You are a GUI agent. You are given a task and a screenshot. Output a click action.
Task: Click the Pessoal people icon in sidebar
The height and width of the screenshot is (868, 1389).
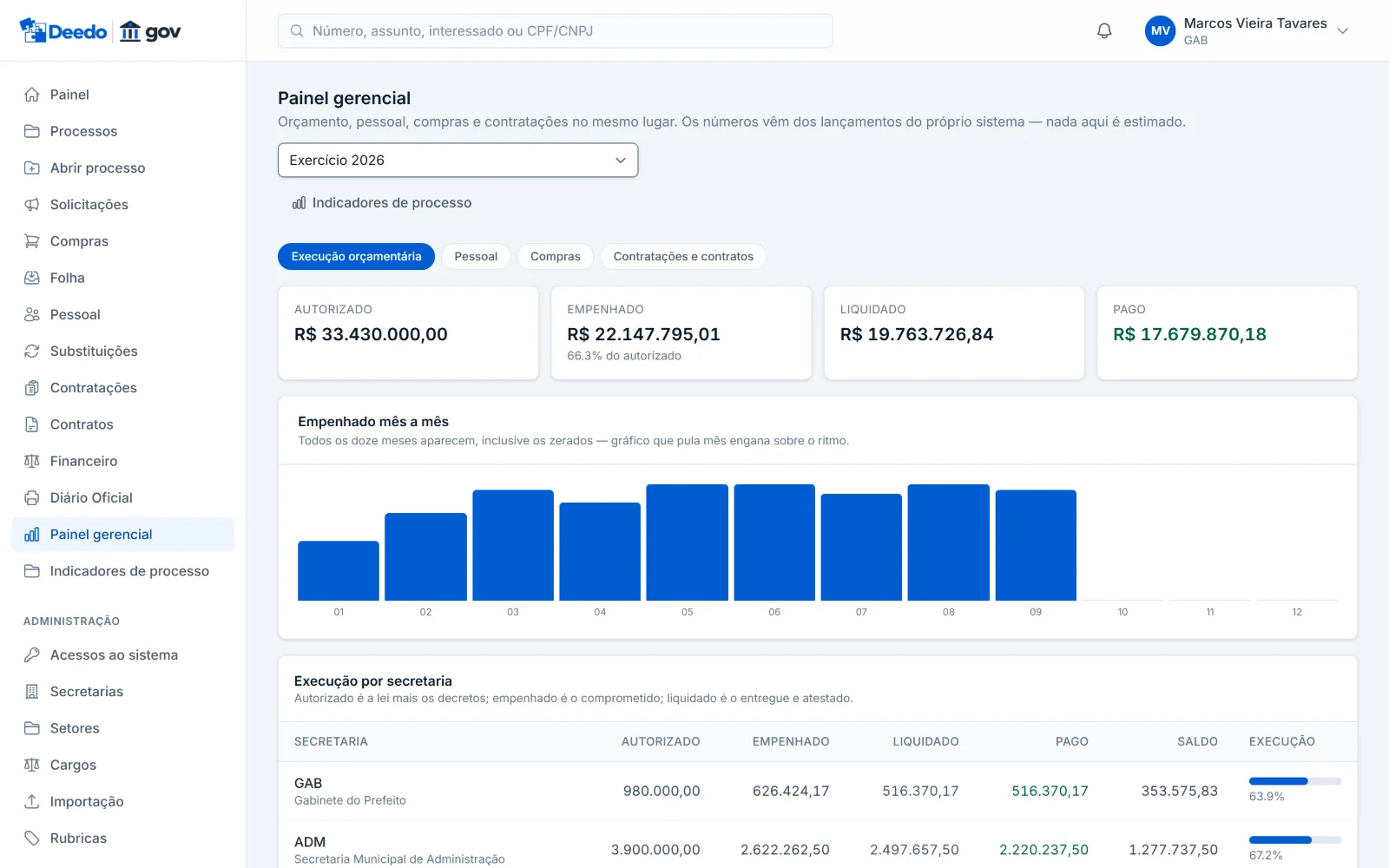pos(32,314)
